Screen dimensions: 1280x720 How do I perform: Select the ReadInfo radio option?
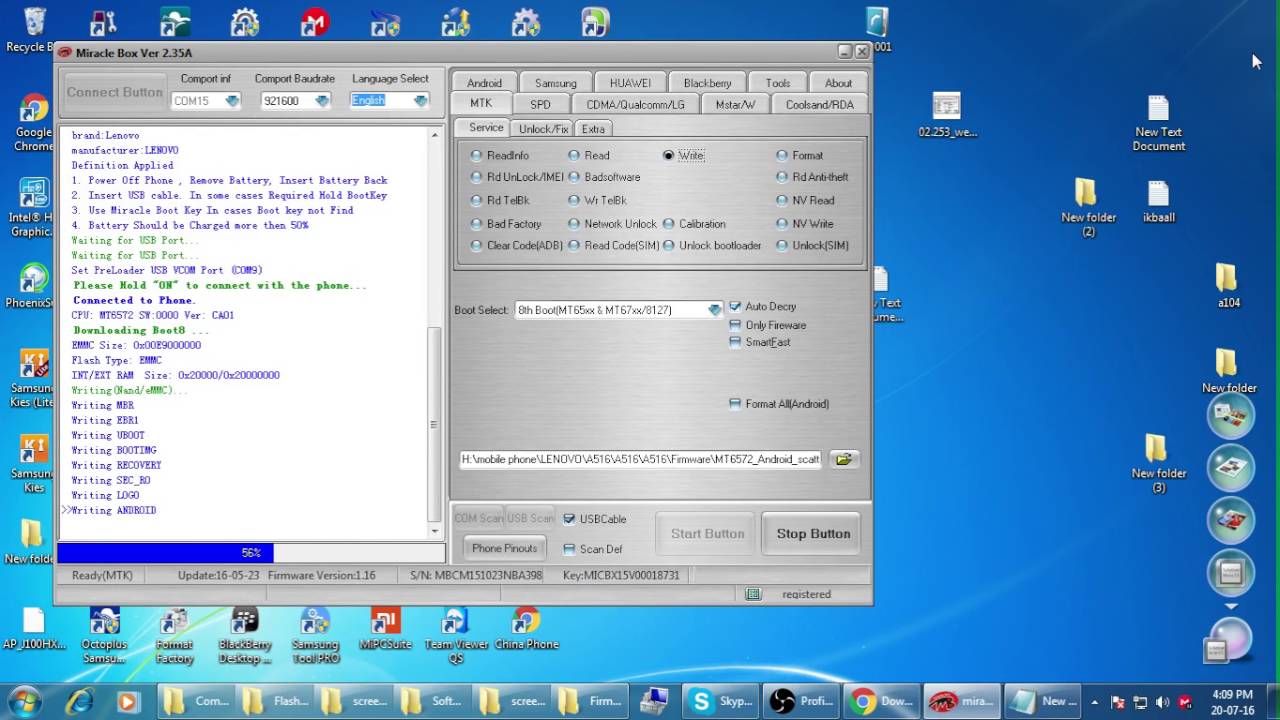click(499, 155)
